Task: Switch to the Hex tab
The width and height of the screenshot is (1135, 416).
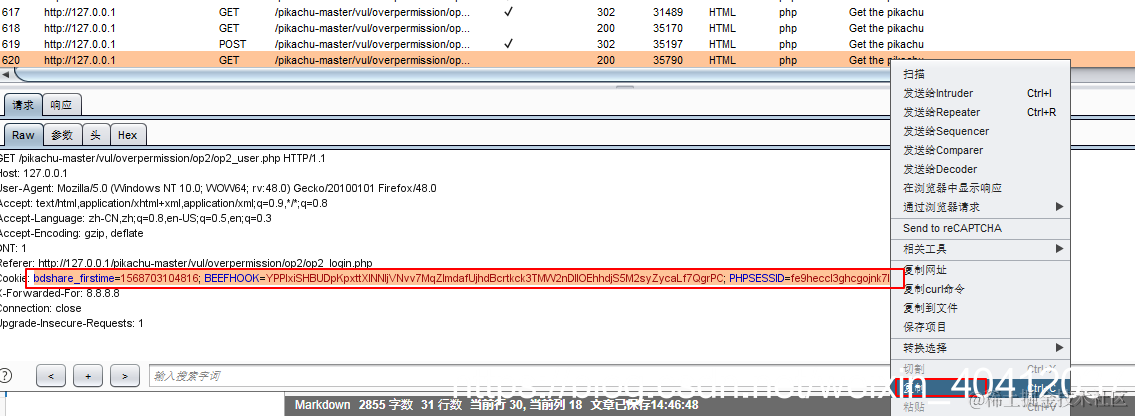Action: click(128, 135)
